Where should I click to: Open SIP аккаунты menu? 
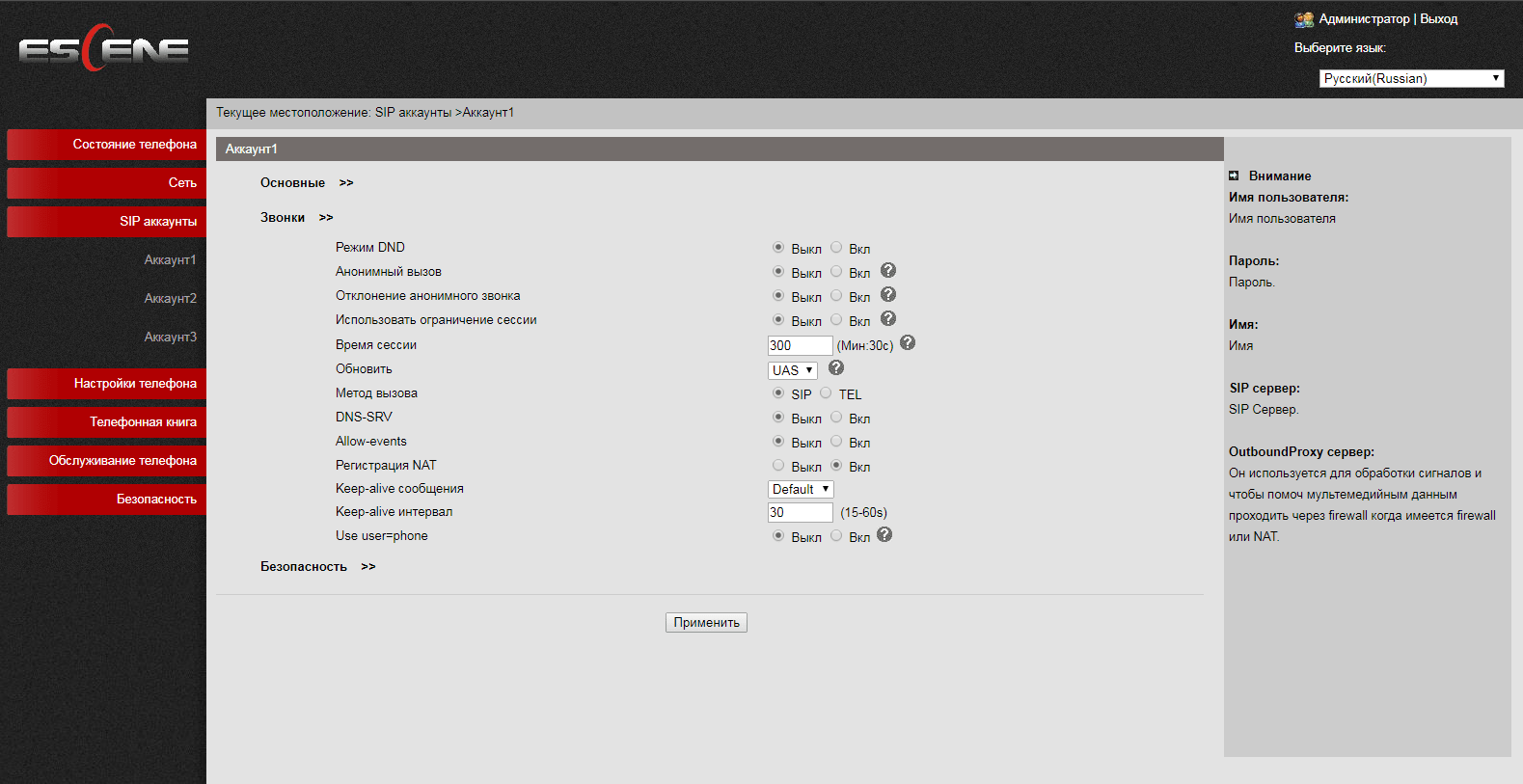coord(106,222)
